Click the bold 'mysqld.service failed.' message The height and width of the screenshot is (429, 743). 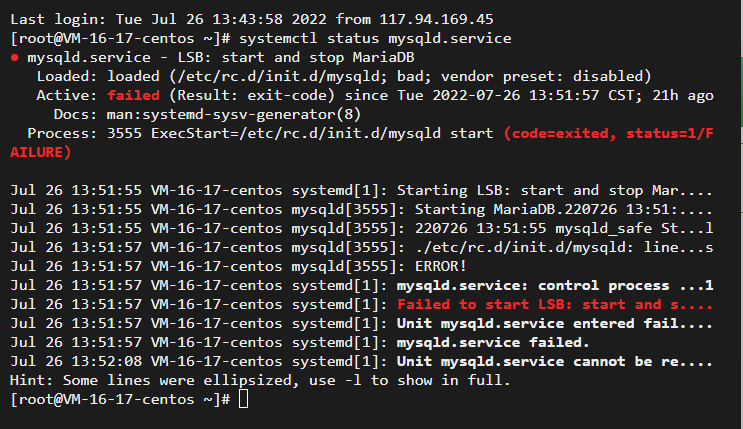click(x=493, y=342)
